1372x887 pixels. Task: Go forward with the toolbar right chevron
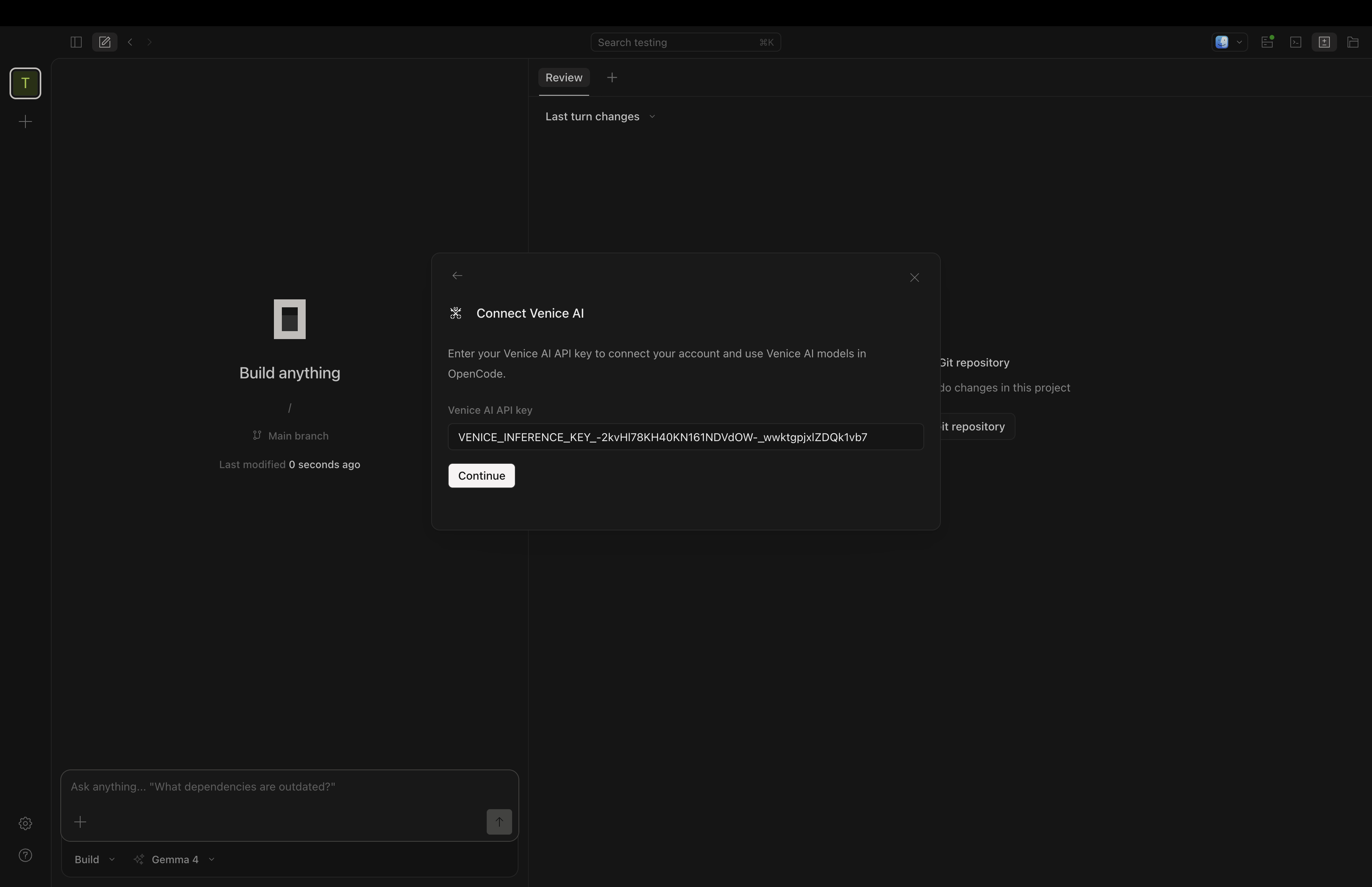click(x=150, y=42)
